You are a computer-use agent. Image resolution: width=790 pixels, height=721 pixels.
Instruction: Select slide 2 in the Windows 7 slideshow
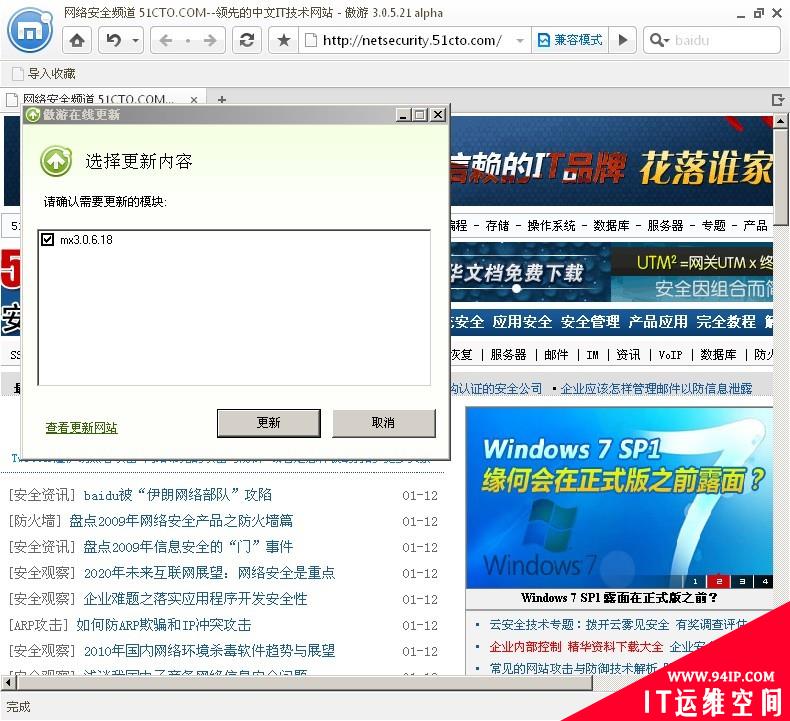(x=718, y=581)
